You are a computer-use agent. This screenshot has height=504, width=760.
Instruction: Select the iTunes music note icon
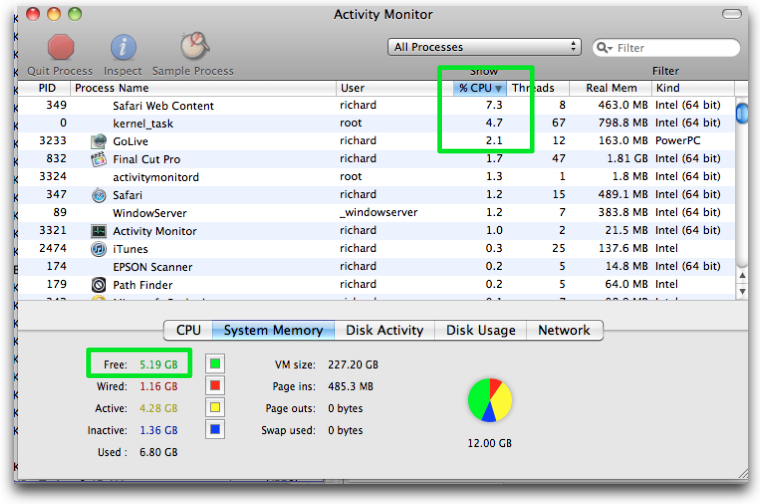[99, 249]
